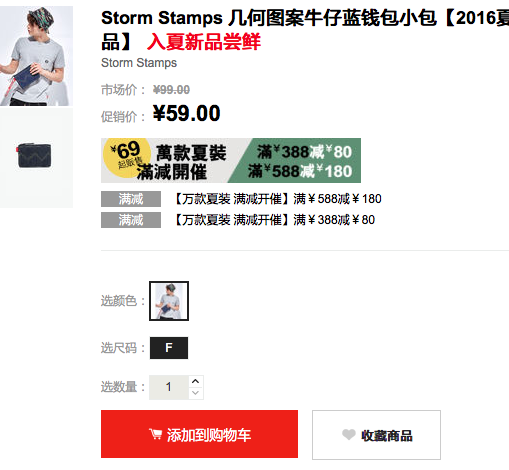The width and height of the screenshot is (509, 470).
Task: View the model holding wallet thumbnail
Action: pos(36,56)
